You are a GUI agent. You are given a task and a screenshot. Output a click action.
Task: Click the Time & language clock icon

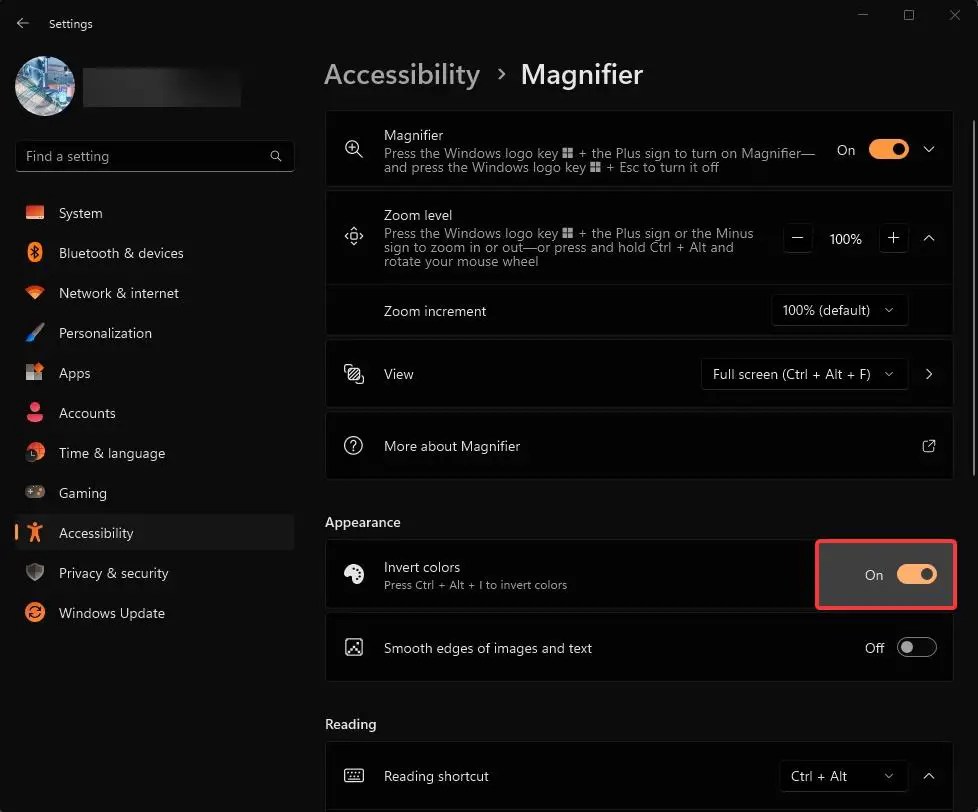pyautogui.click(x=35, y=452)
